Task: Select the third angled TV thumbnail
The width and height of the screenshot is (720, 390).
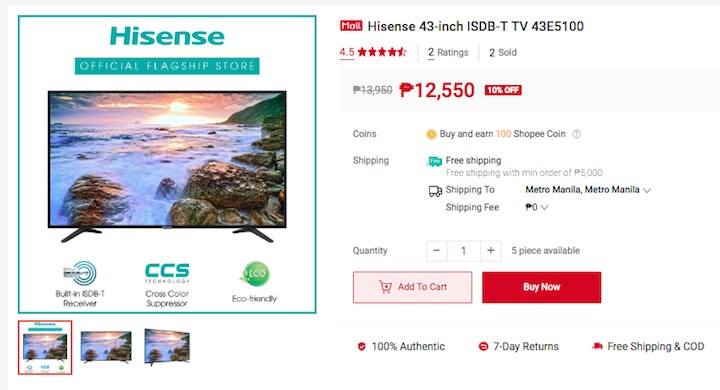Action: point(167,347)
